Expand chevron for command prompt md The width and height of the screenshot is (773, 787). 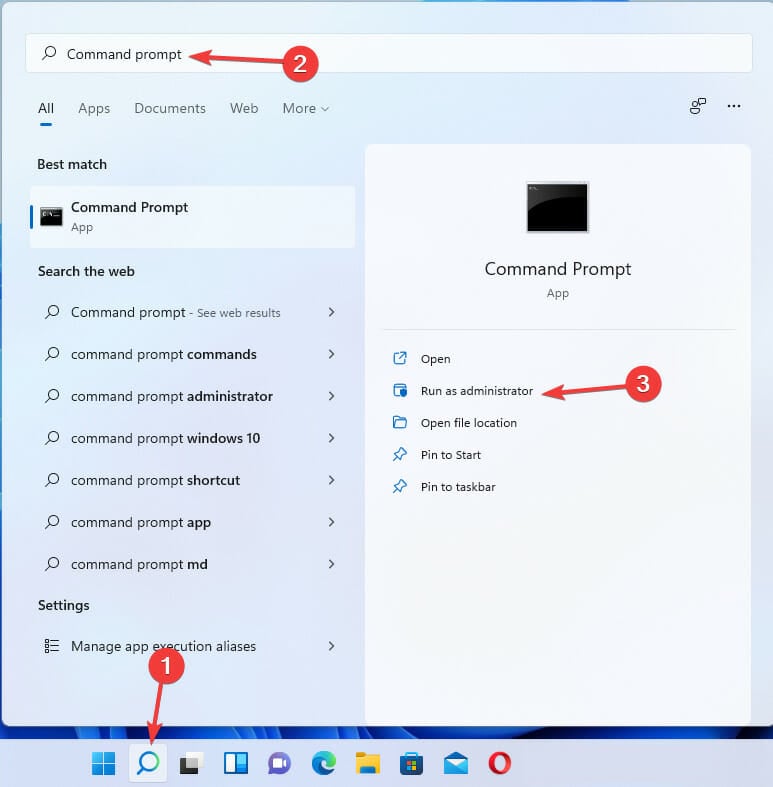pos(331,564)
